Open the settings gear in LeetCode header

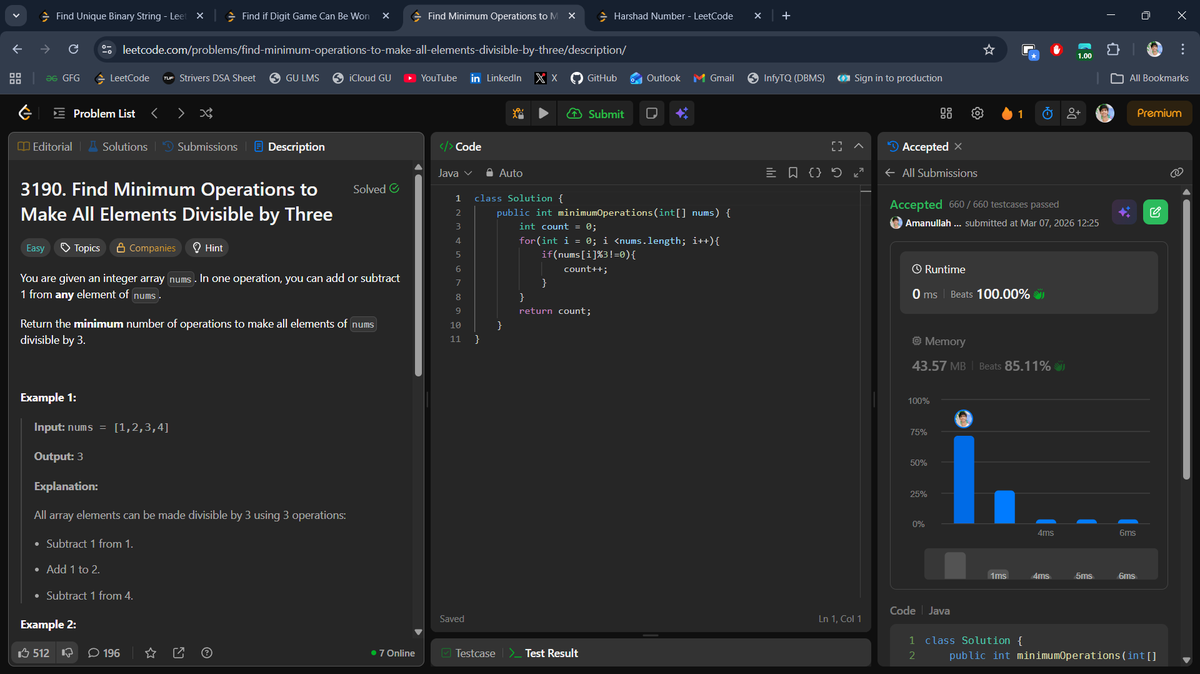click(978, 114)
